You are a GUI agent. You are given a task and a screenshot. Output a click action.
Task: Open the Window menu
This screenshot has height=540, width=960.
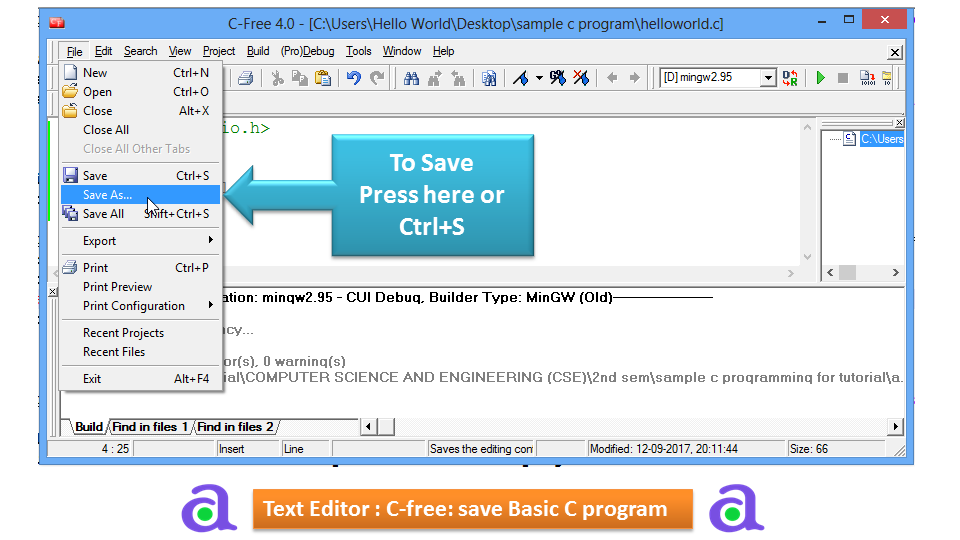click(402, 51)
